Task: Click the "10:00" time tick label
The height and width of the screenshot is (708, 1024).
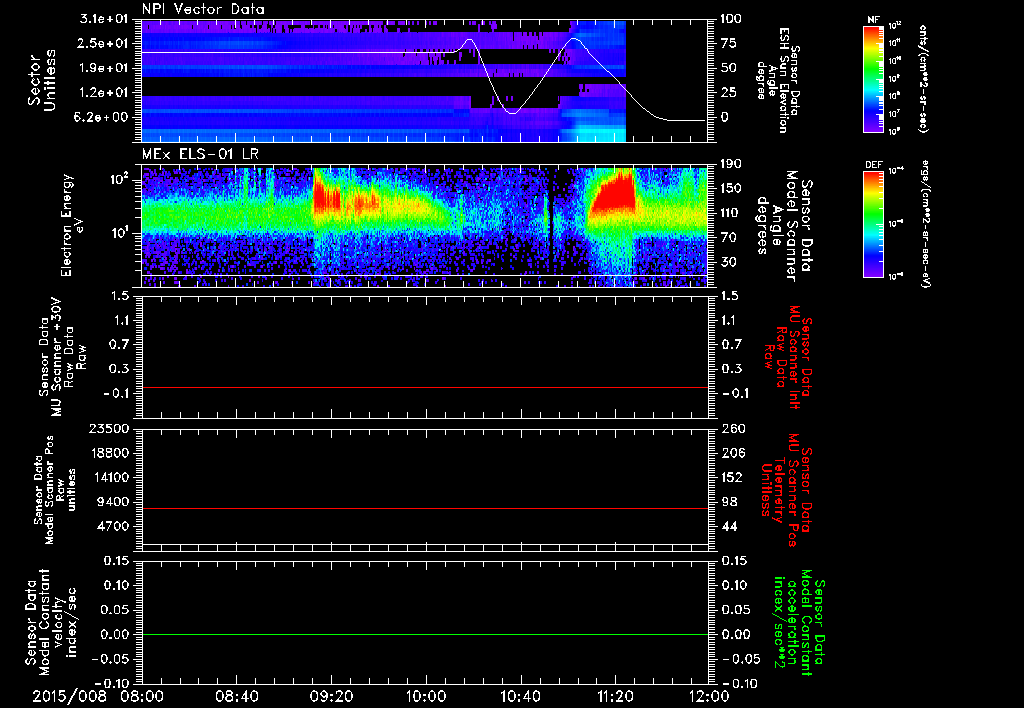Action: tap(425, 696)
